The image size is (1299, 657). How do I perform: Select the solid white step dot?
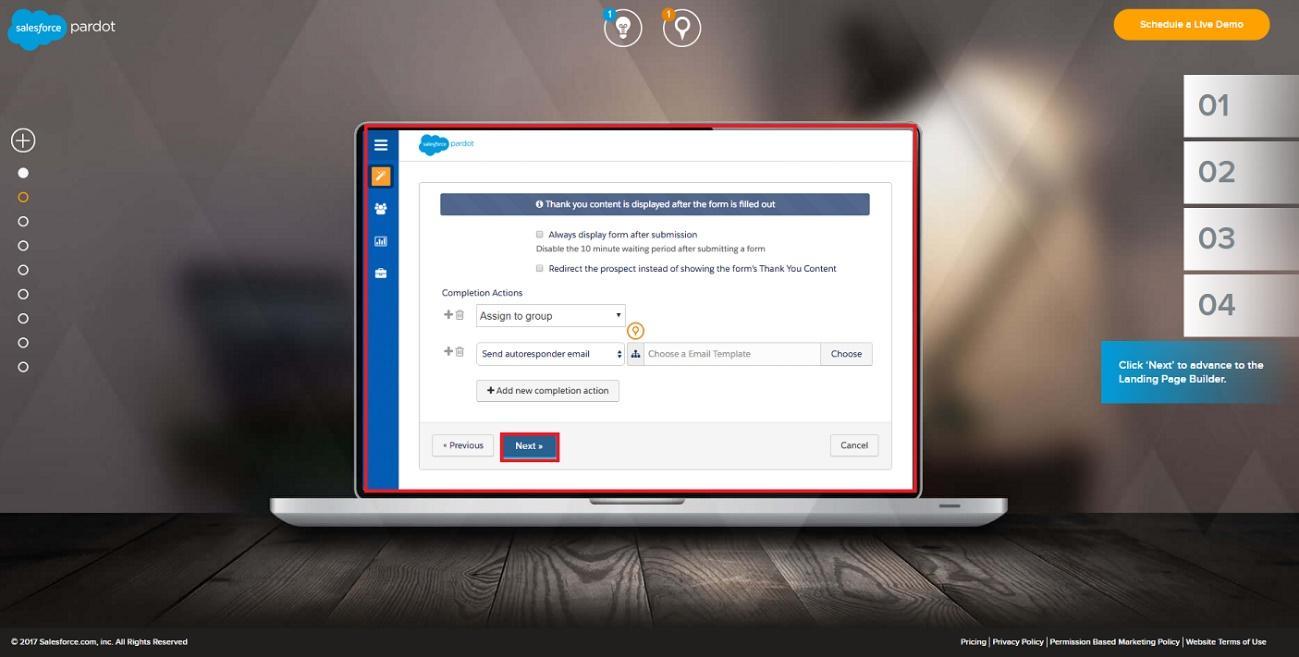click(x=23, y=173)
